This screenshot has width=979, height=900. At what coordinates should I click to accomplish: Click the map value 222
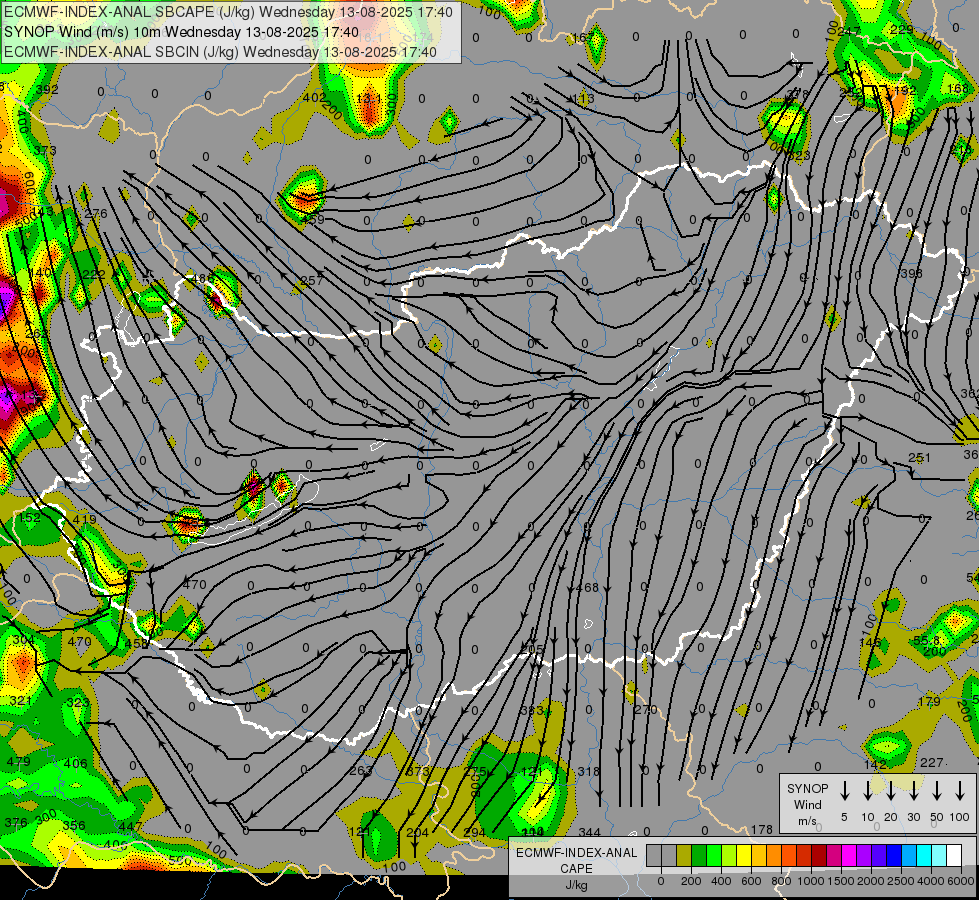[94, 274]
